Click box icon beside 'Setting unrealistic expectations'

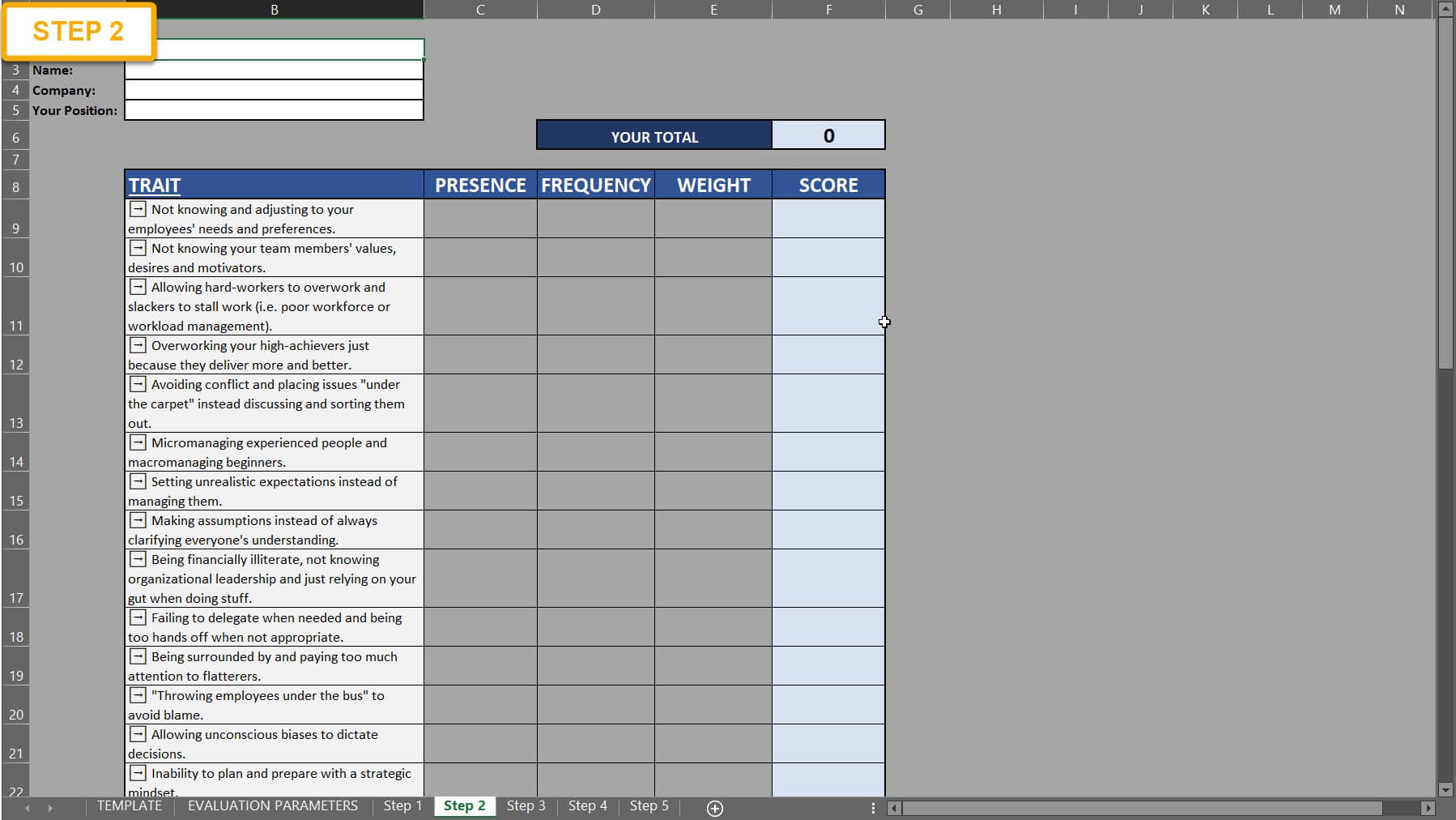click(138, 481)
